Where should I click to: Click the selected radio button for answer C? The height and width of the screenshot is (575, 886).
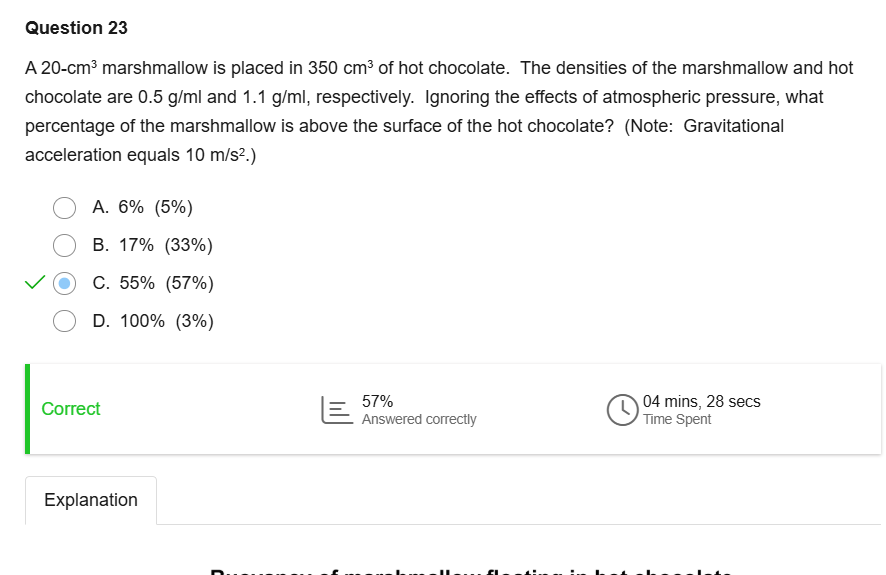pyautogui.click(x=65, y=283)
